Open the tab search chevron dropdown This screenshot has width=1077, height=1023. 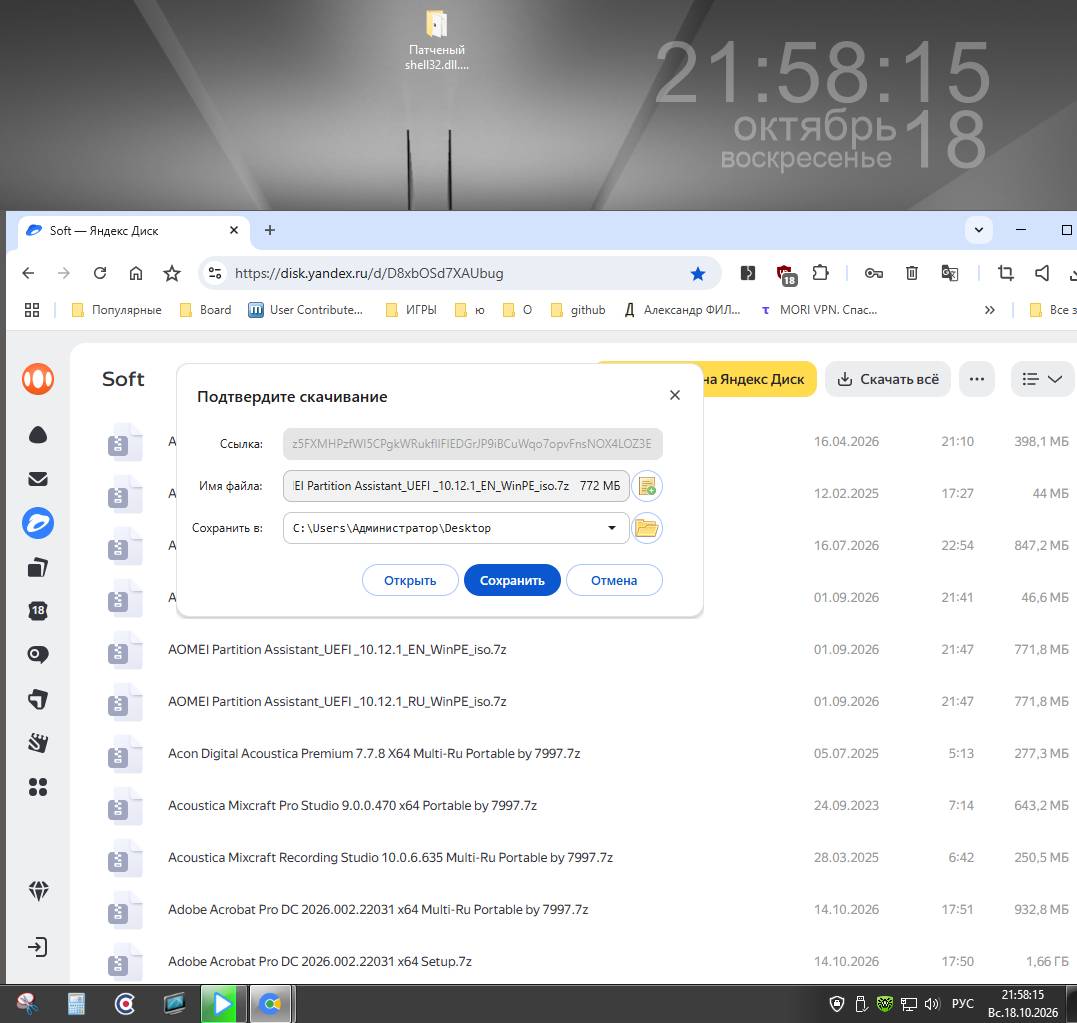tap(979, 230)
